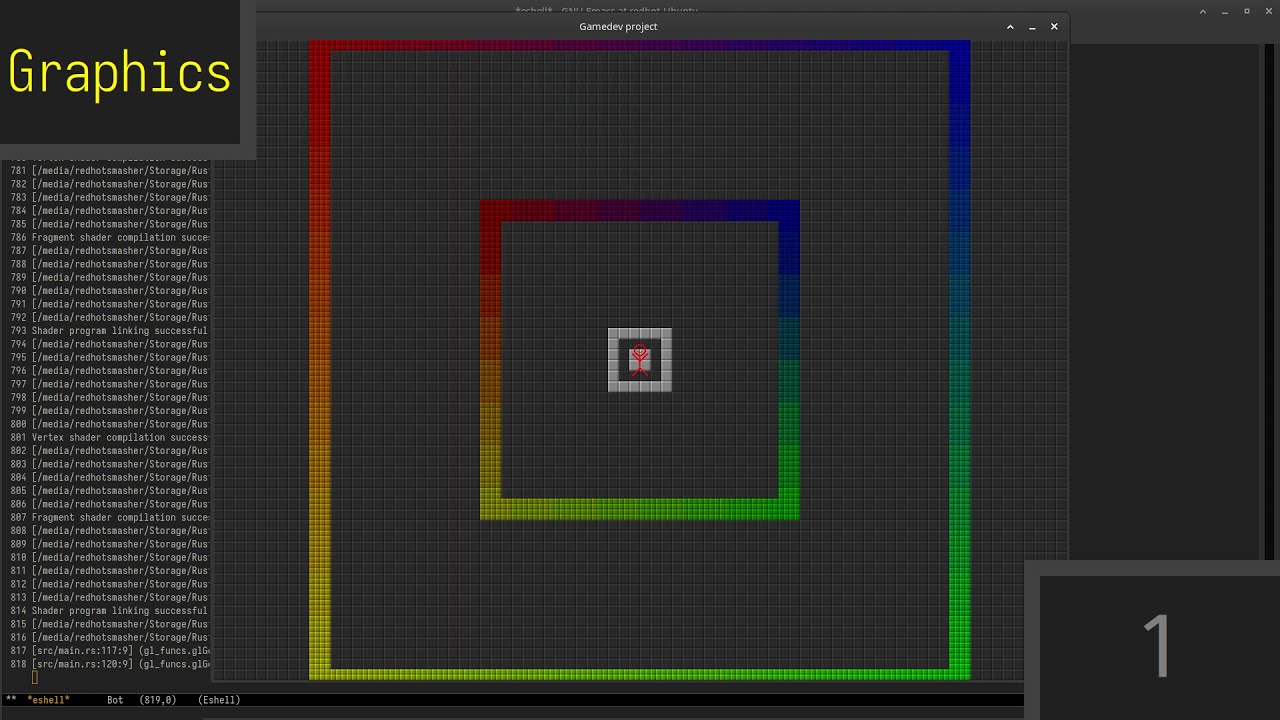Viewport: 1280px width, 720px height.
Task: Click the Gamedev project title bar text
Action: (618, 27)
